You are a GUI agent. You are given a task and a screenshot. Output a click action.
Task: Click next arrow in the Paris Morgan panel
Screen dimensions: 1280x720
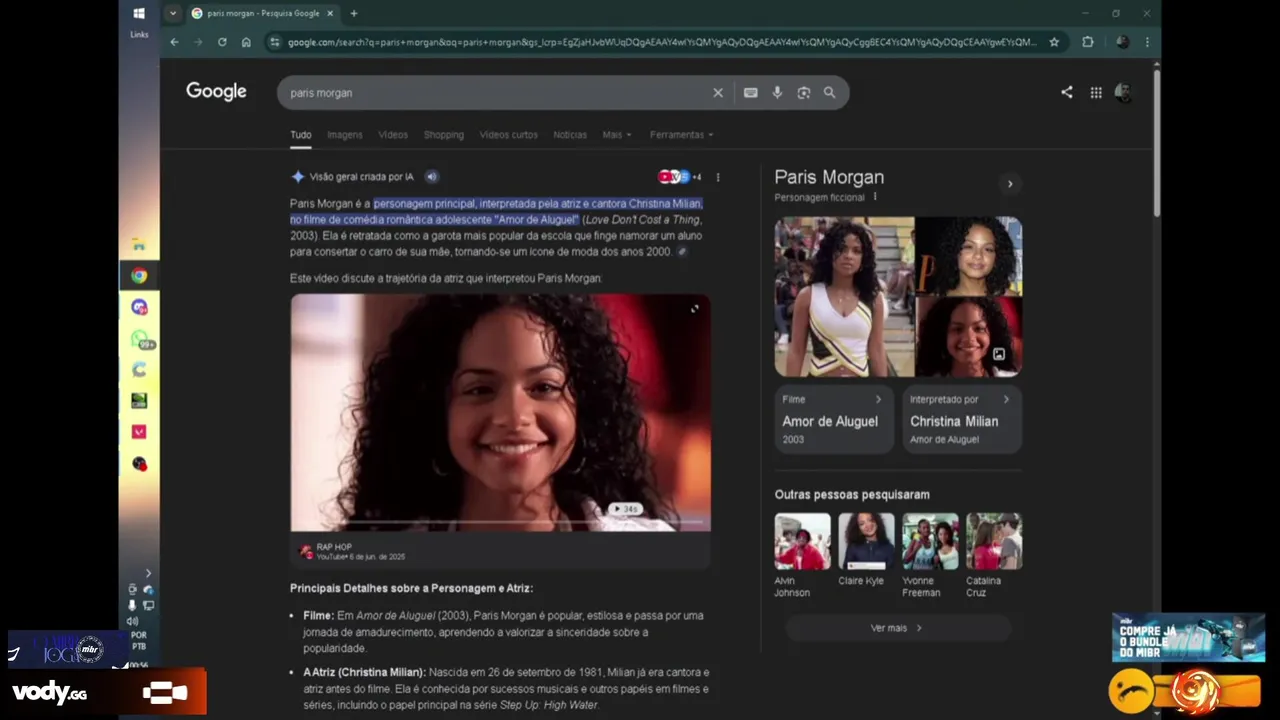pyautogui.click(x=1009, y=184)
